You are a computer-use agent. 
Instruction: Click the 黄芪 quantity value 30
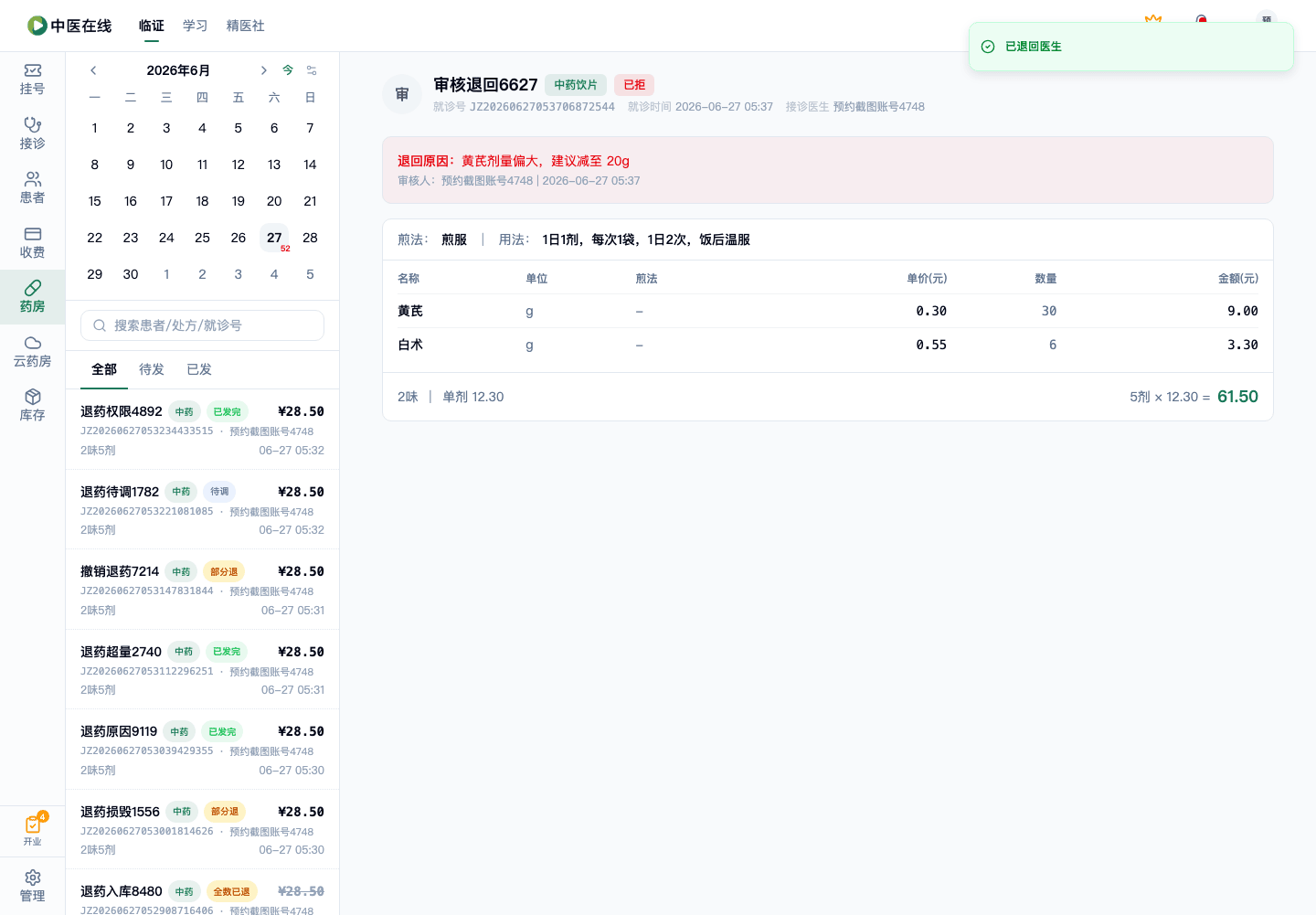tap(1049, 311)
